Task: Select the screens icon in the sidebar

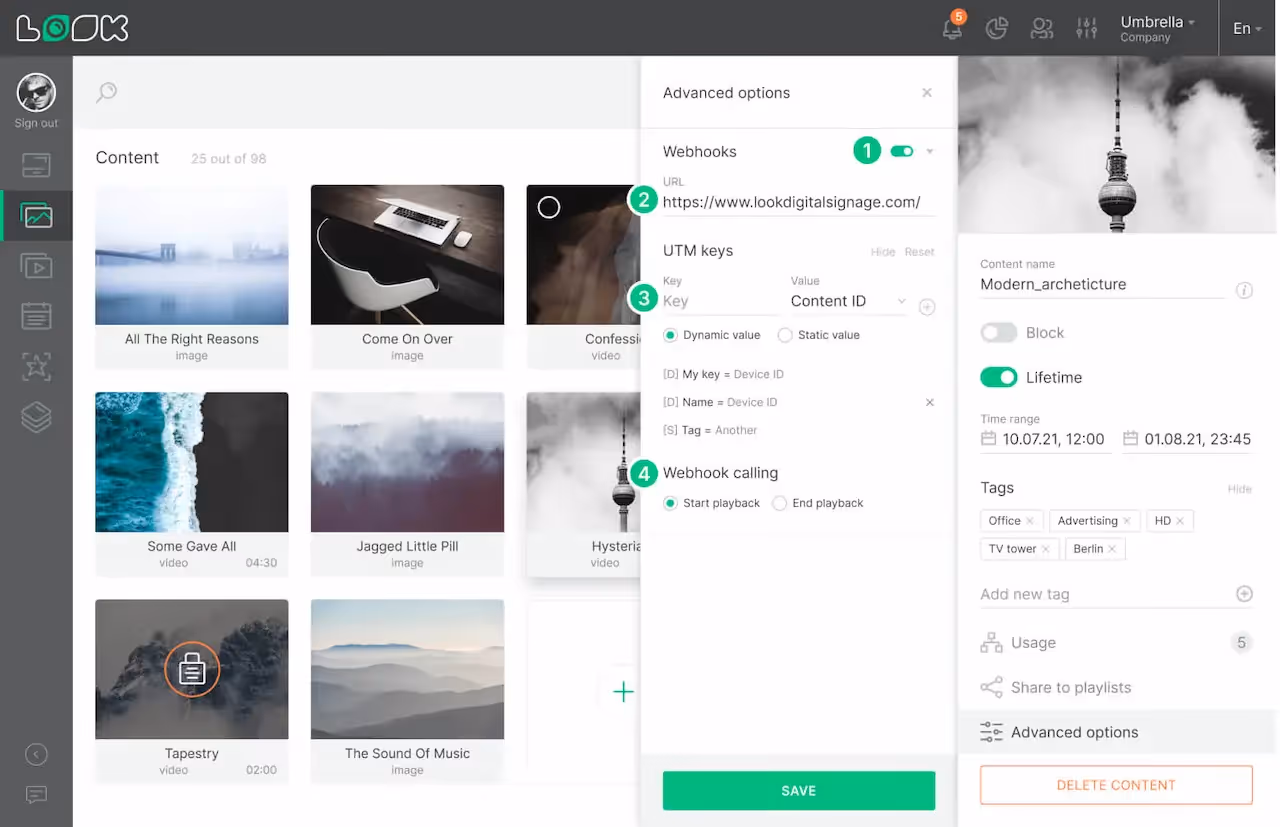Action: pyautogui.click(x=36, y=164)
